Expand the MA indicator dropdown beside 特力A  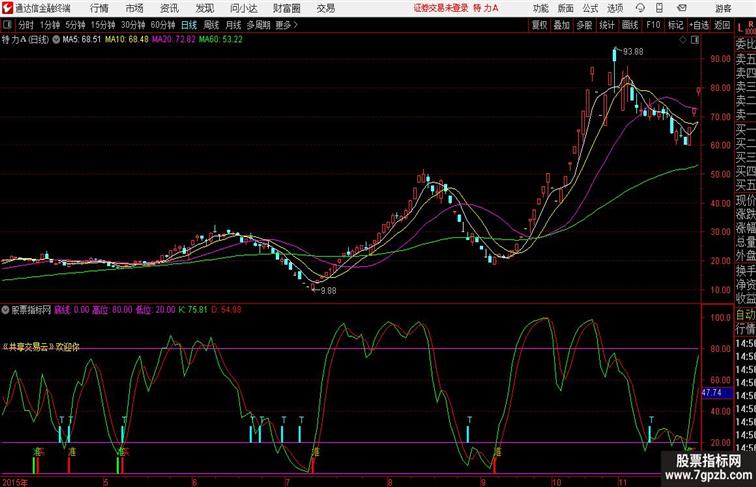pos(56,40)
